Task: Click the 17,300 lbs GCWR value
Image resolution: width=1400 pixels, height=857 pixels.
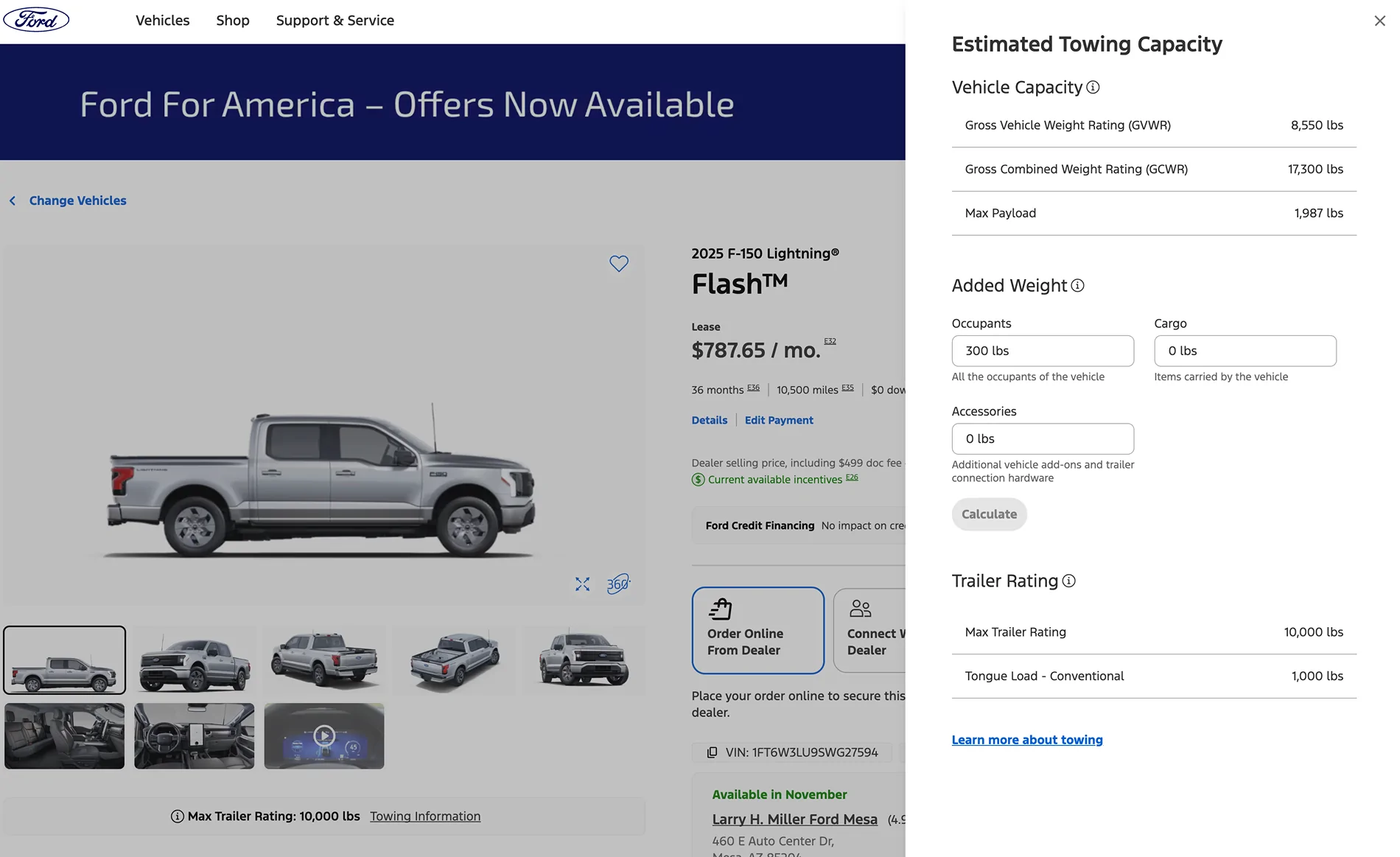Action: coord(1315,169)
